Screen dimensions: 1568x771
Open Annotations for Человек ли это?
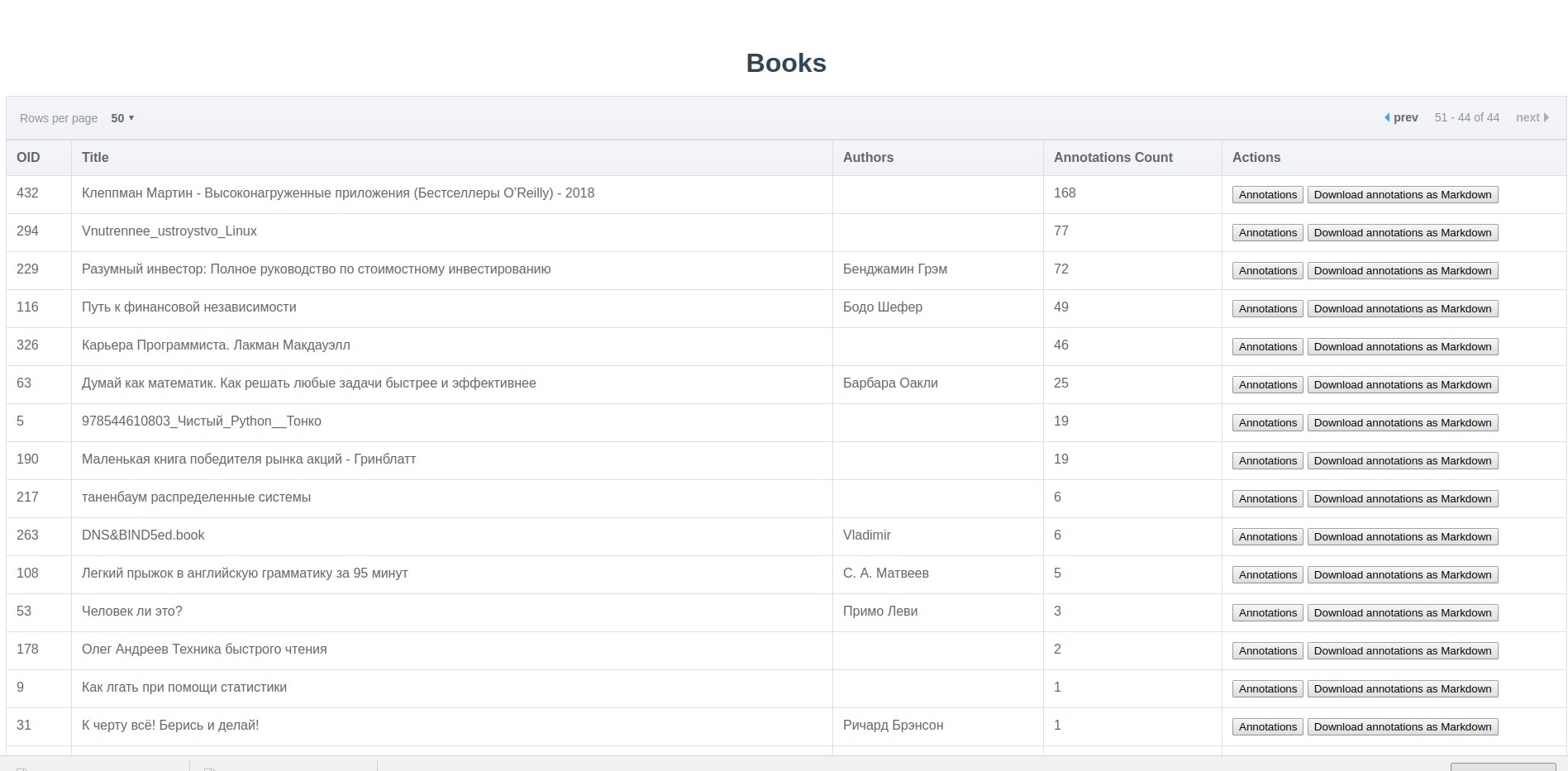click(x=1267, y=613)
